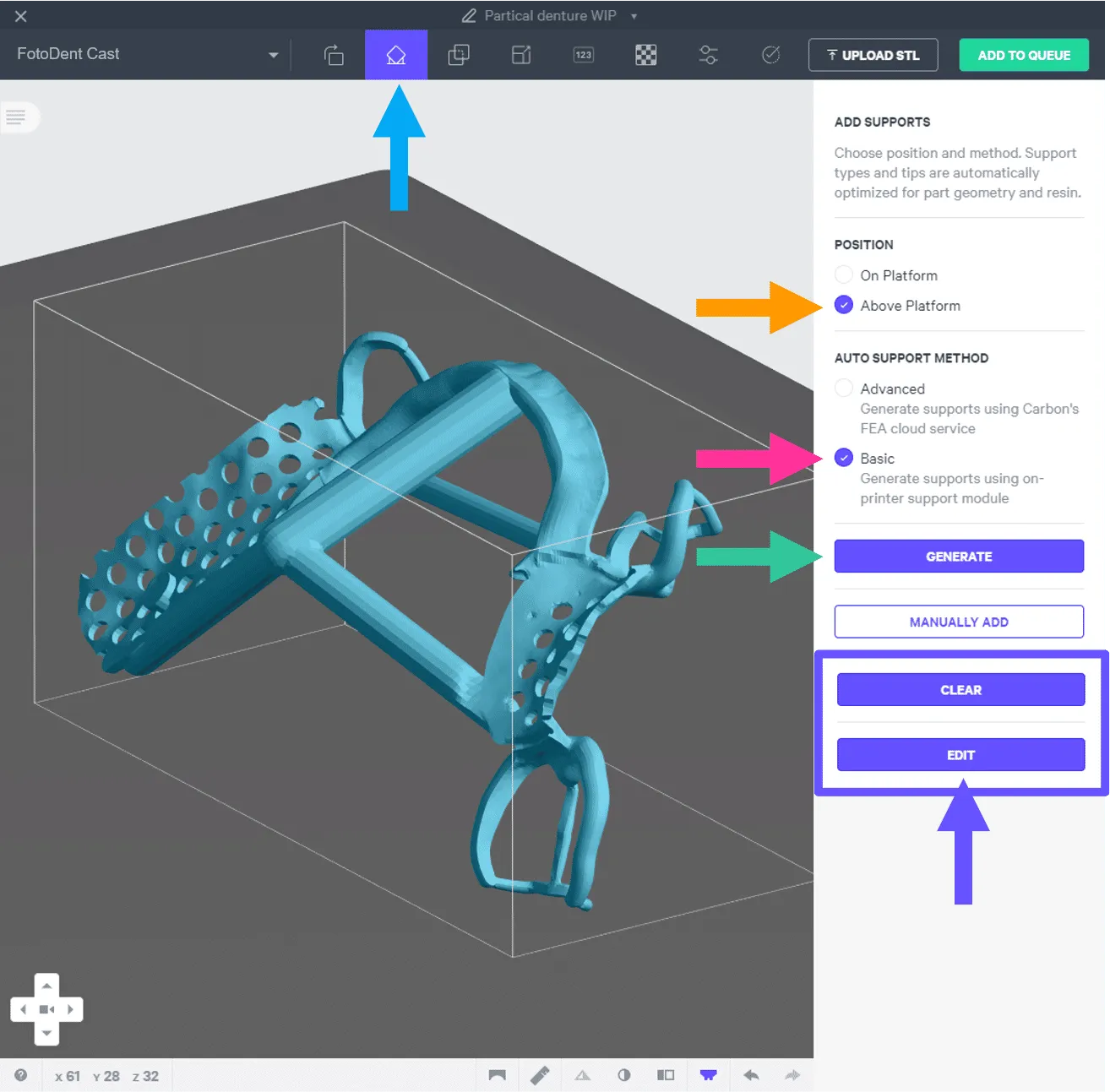
Task: Select the Basic auto support method
Action: click(x=844, y=459)
